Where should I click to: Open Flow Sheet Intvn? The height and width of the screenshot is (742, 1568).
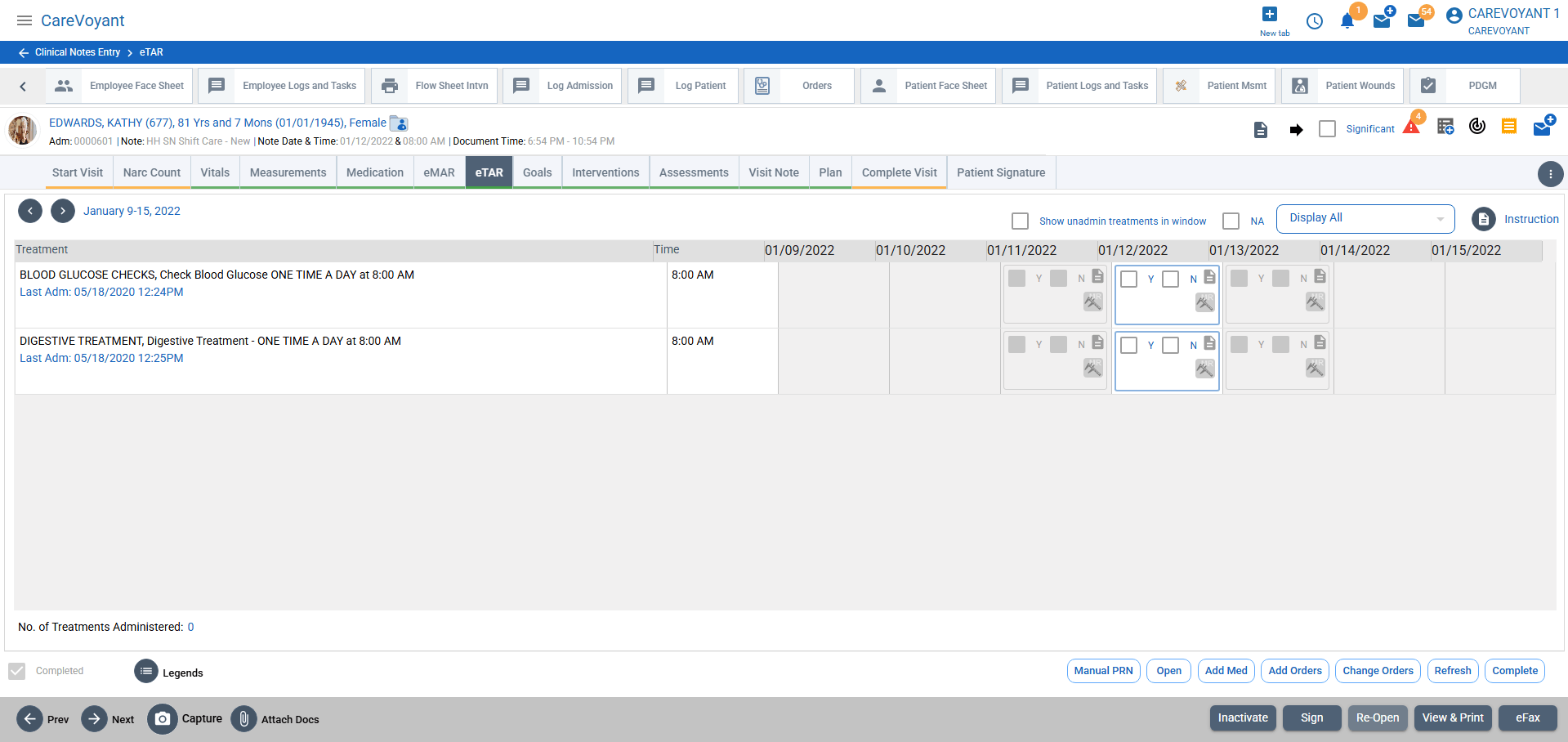coord(435,86)
